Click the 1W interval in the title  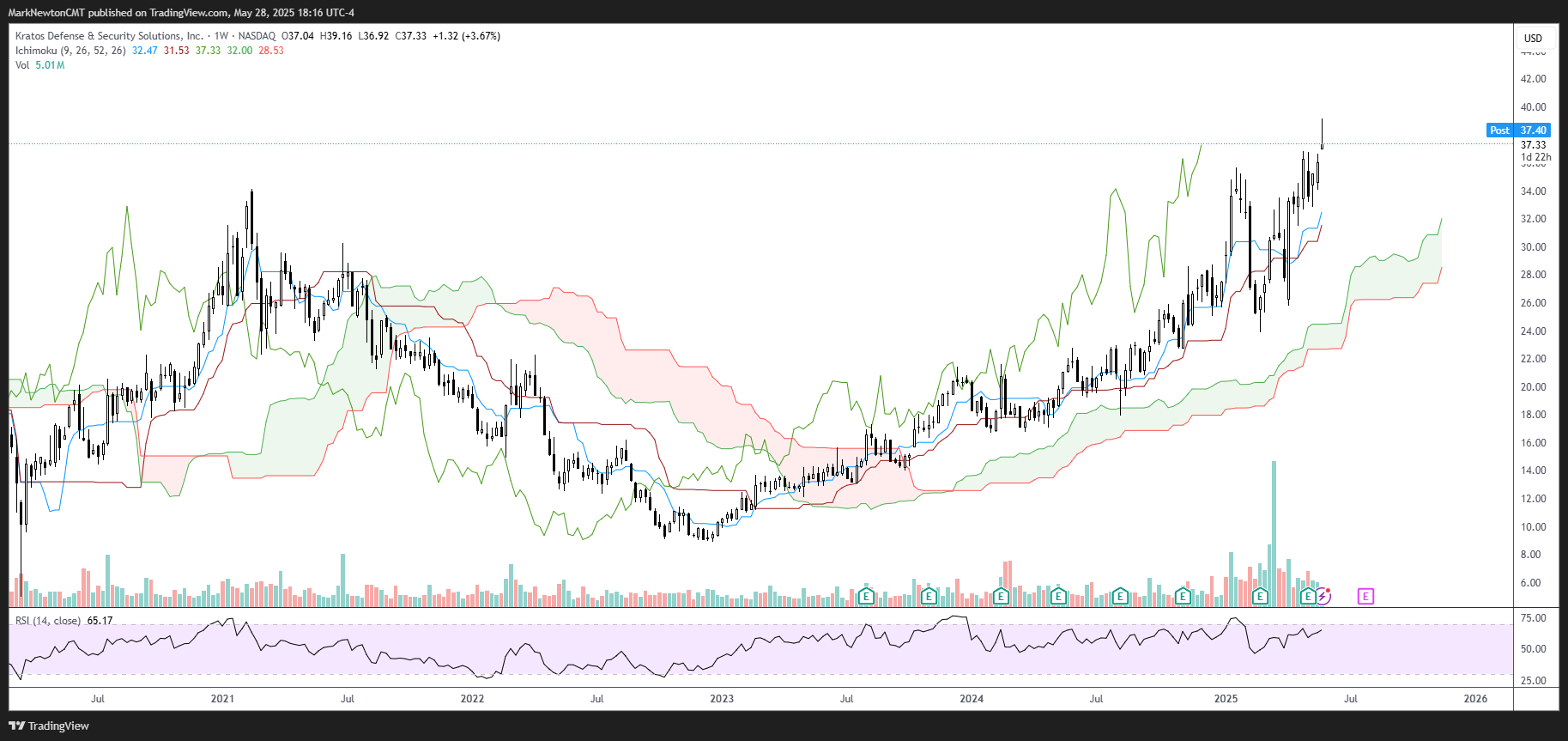221,36
